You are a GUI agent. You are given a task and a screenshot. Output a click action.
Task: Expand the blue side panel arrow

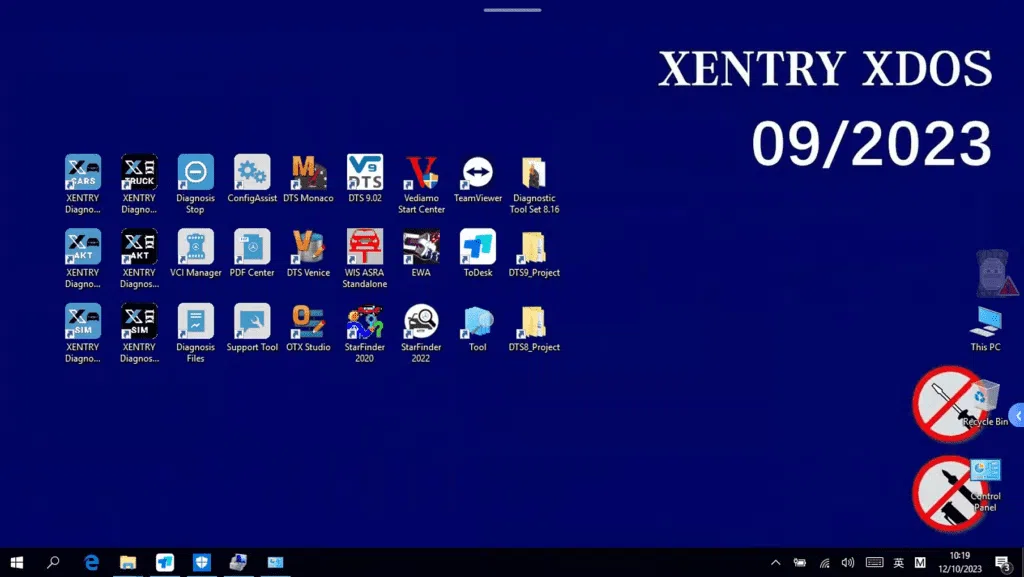1017,416
